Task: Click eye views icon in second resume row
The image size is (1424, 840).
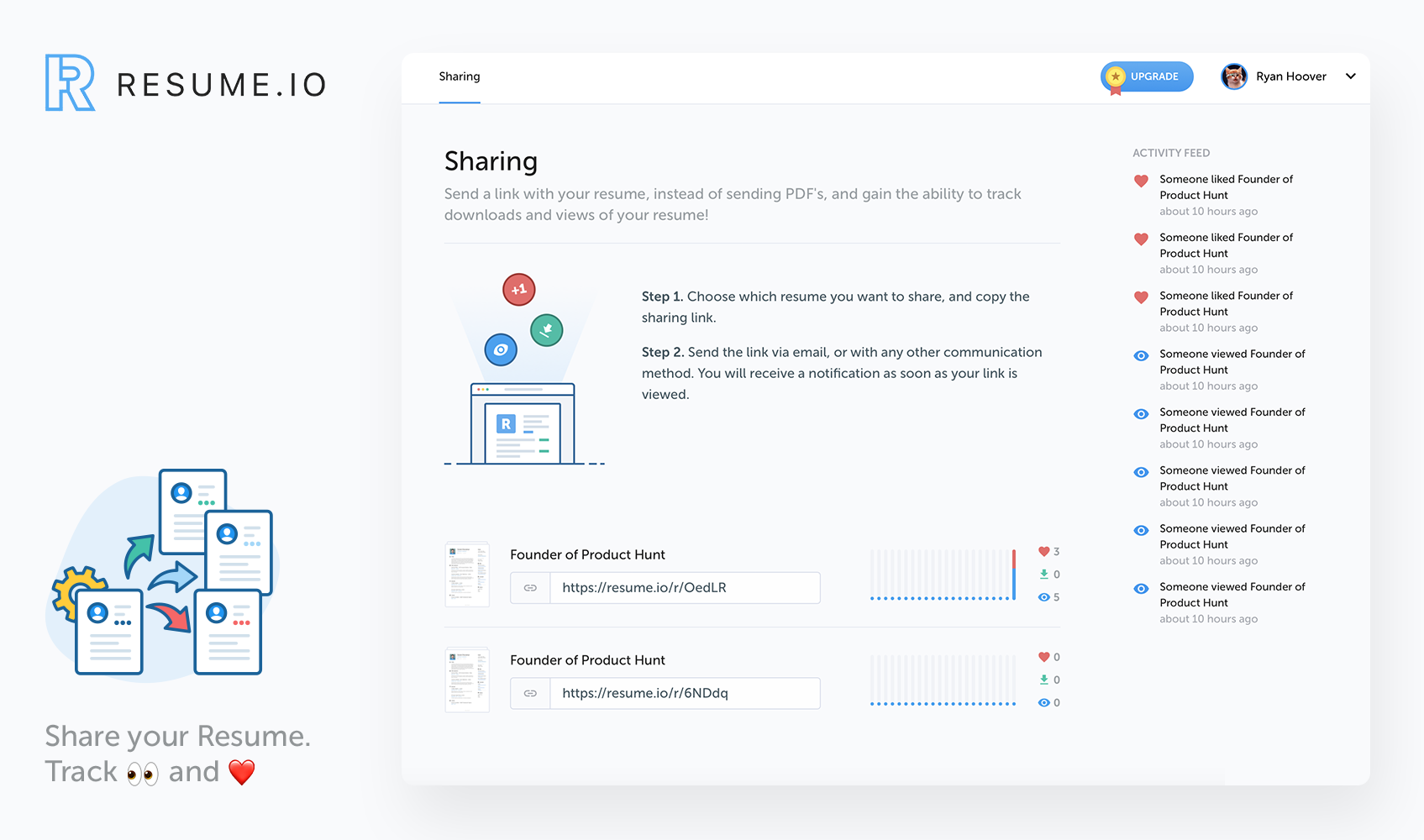Action: [1043, 703]
